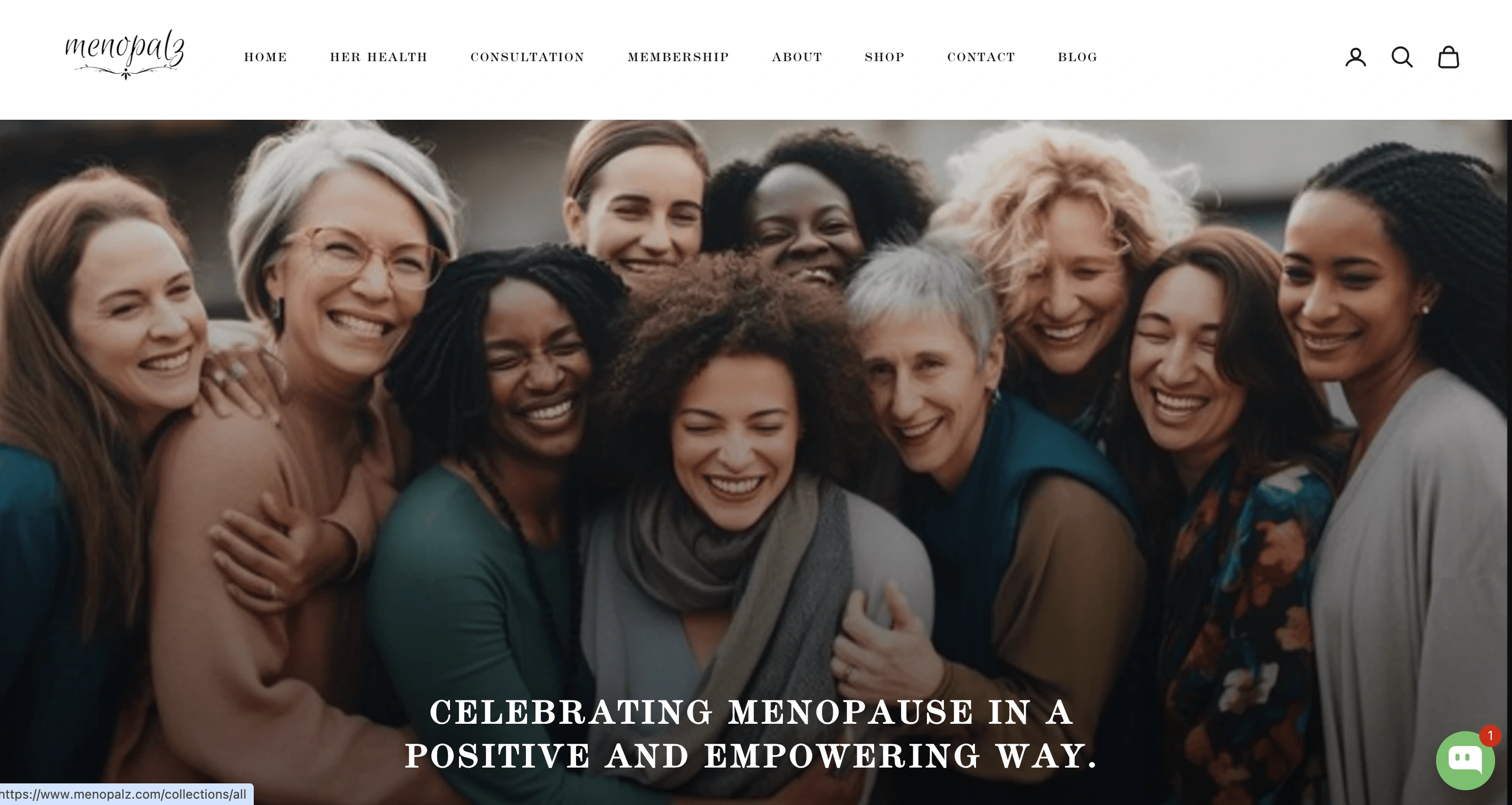Click the status bar collections/all URL
Image resolution: width=1512 pixels, height=805 pixels.
tap(123, 794)
